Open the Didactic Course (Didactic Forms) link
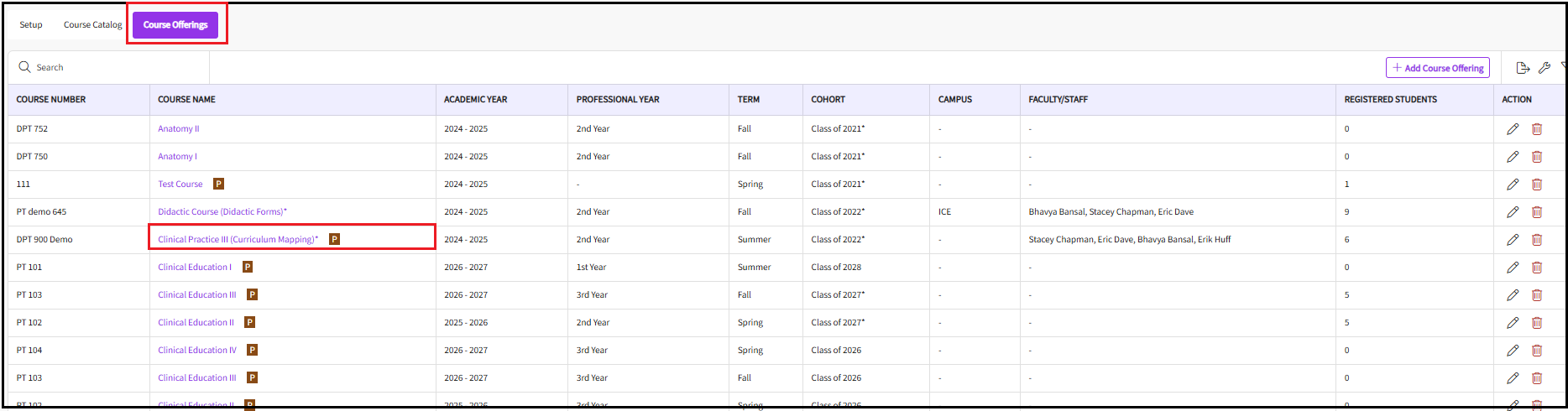The height and width of the screenshot is (411, 1568). click(x=222, y=212)
